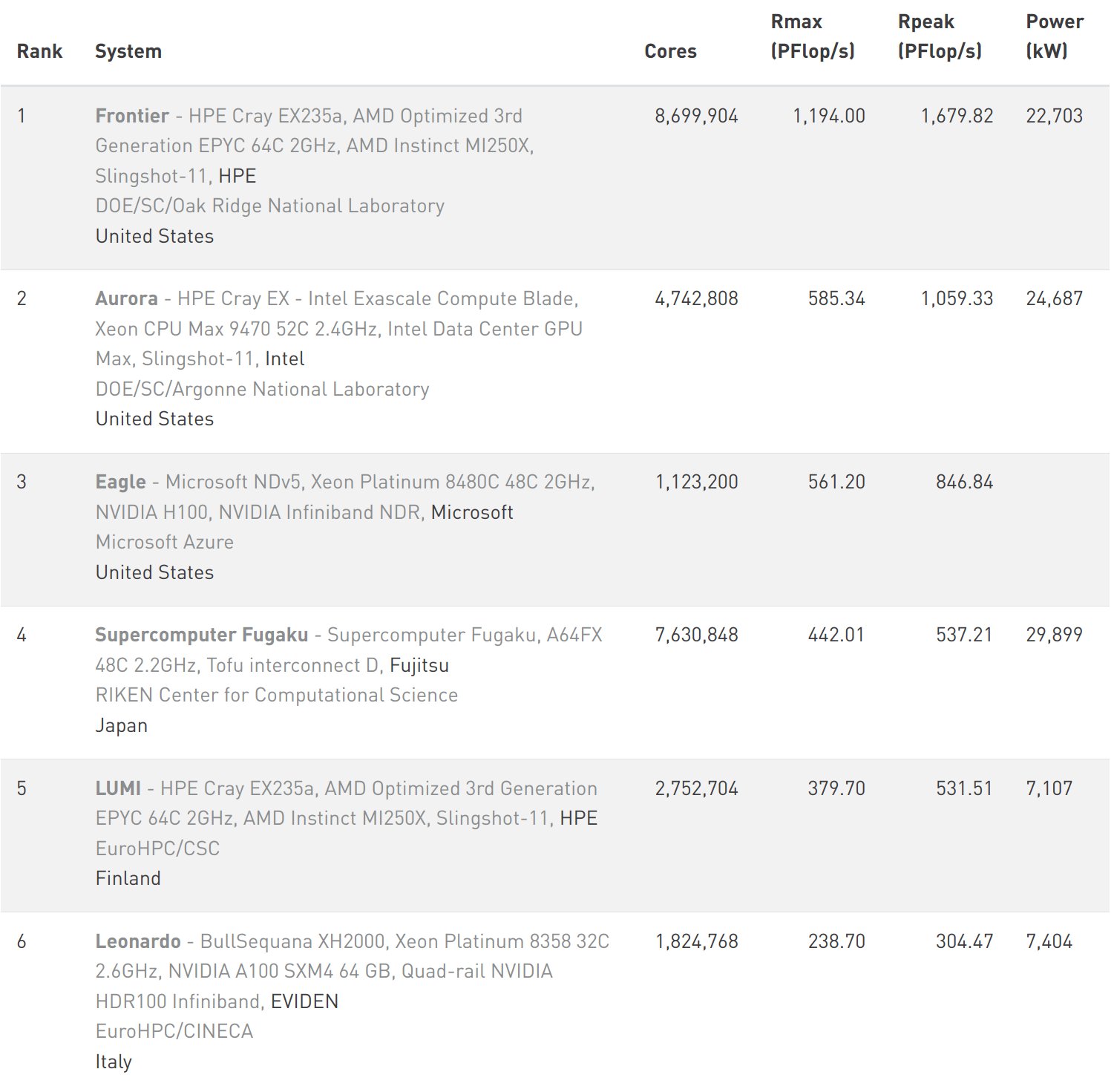Select the LUMI system link
Screen dimensions: 1114x1092
[x=118, y=788]
